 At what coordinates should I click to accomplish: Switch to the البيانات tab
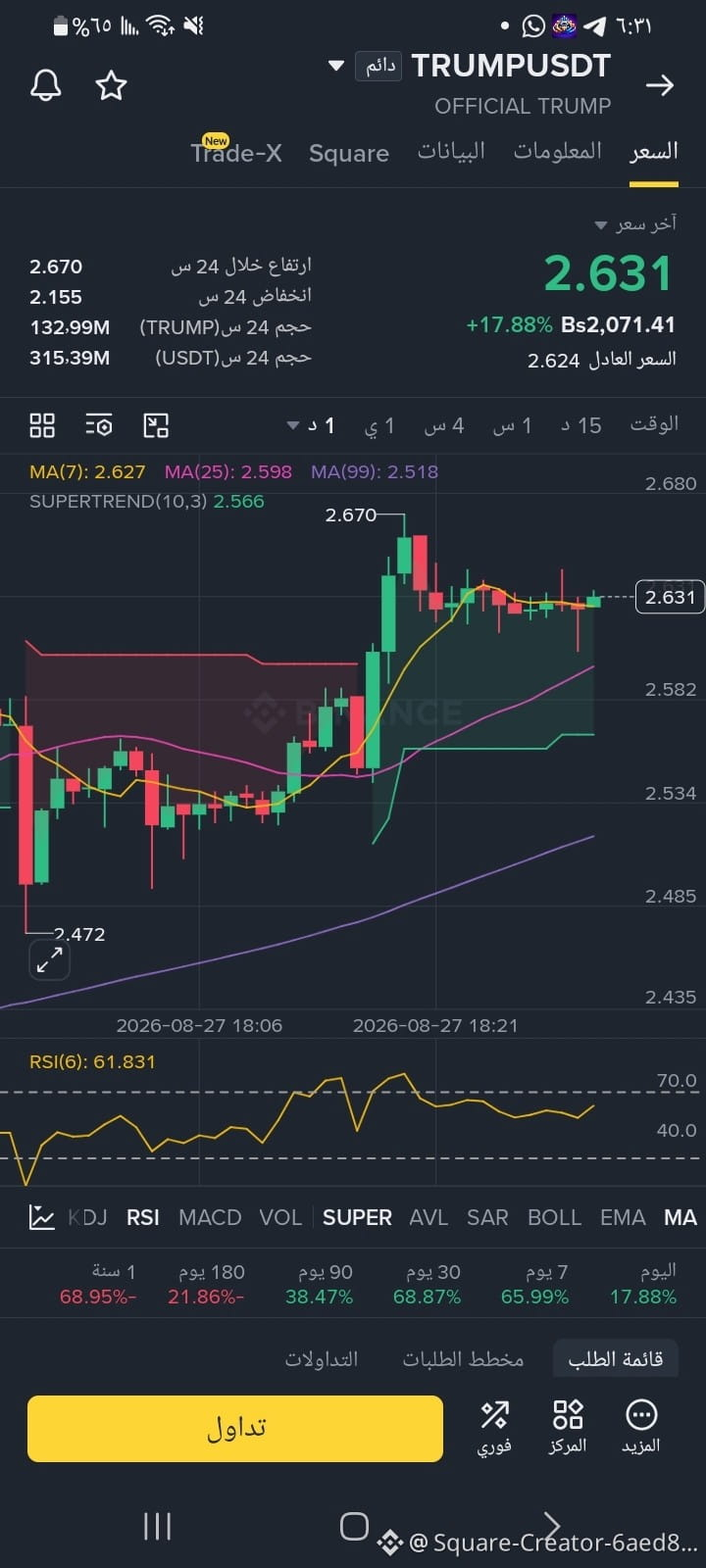[451, 152]
